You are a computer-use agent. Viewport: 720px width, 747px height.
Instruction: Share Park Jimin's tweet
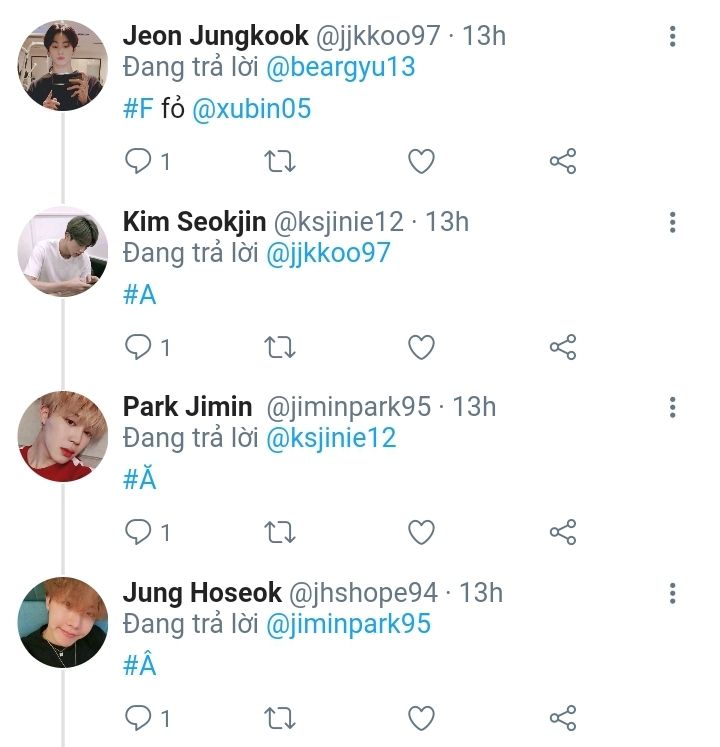(x=563, y=532)
